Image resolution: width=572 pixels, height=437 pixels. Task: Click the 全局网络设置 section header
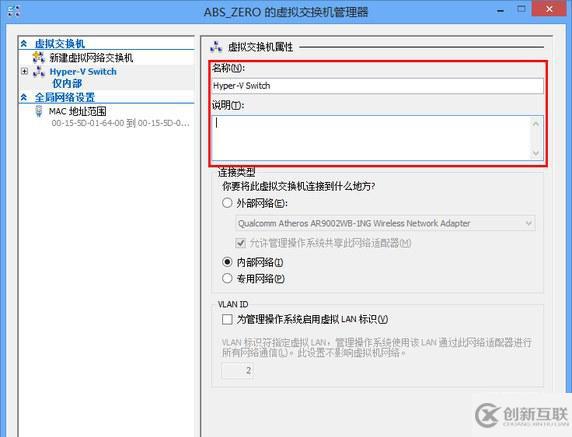click(x=65, y=97)
